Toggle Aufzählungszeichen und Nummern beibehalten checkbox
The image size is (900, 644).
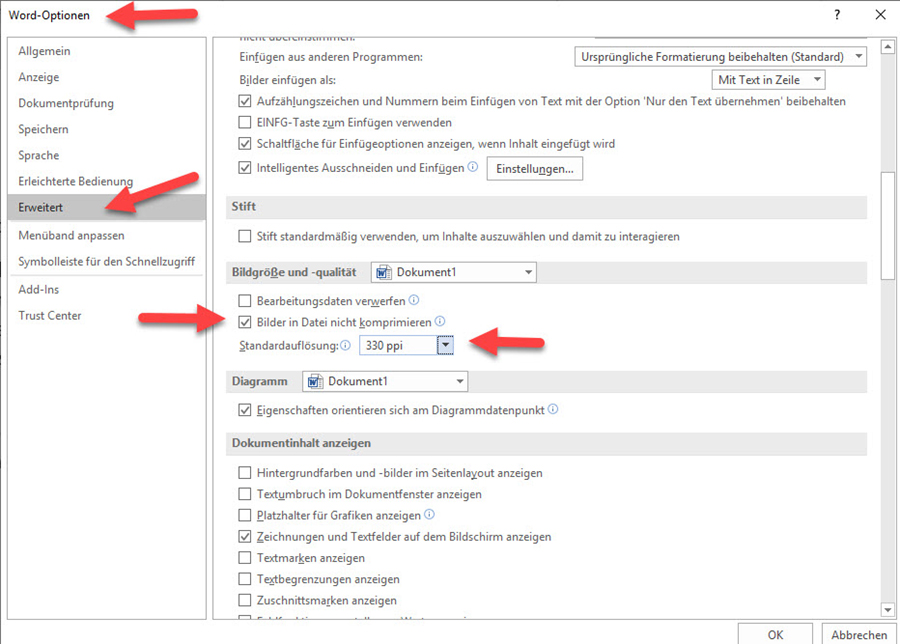245,101
